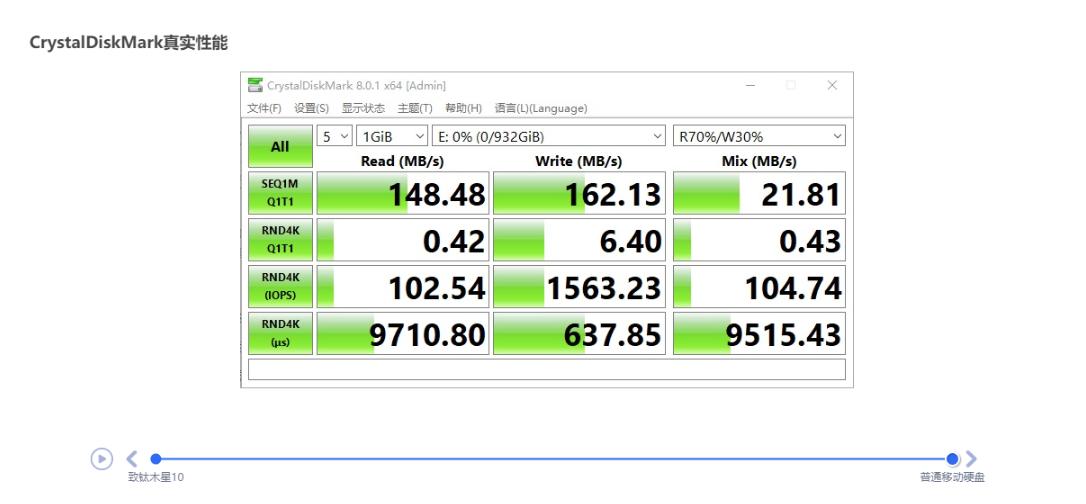Open the test count dropdown showing 5
Viewport: 1086px width, 504px height.
[335, 136]
